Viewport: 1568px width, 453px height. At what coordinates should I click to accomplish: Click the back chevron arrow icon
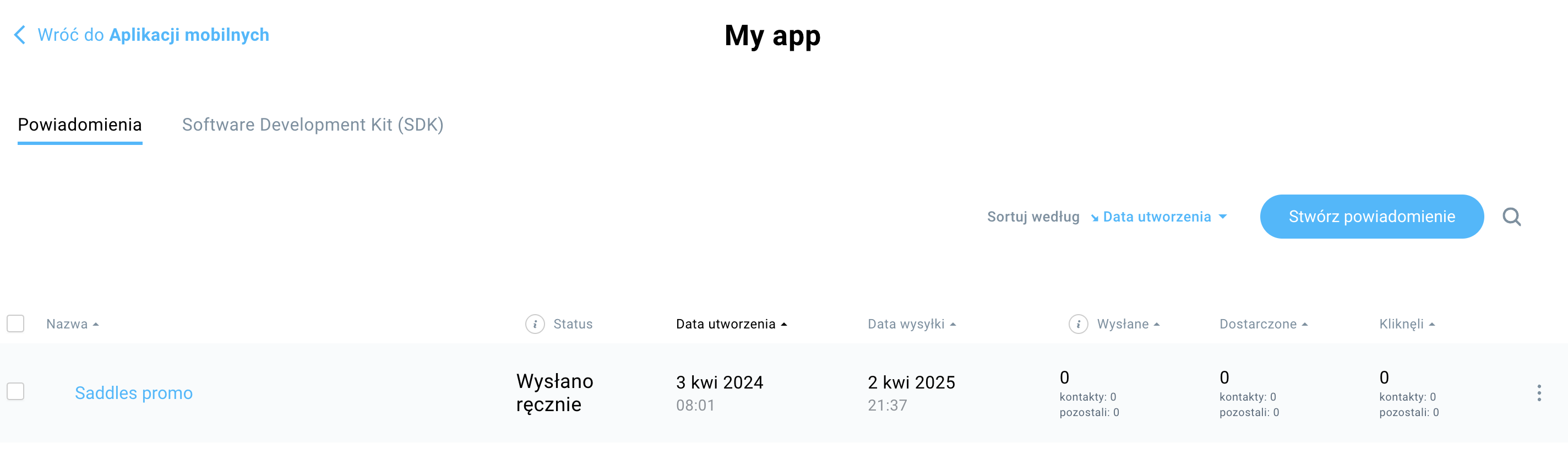click(x=20, y=35)
